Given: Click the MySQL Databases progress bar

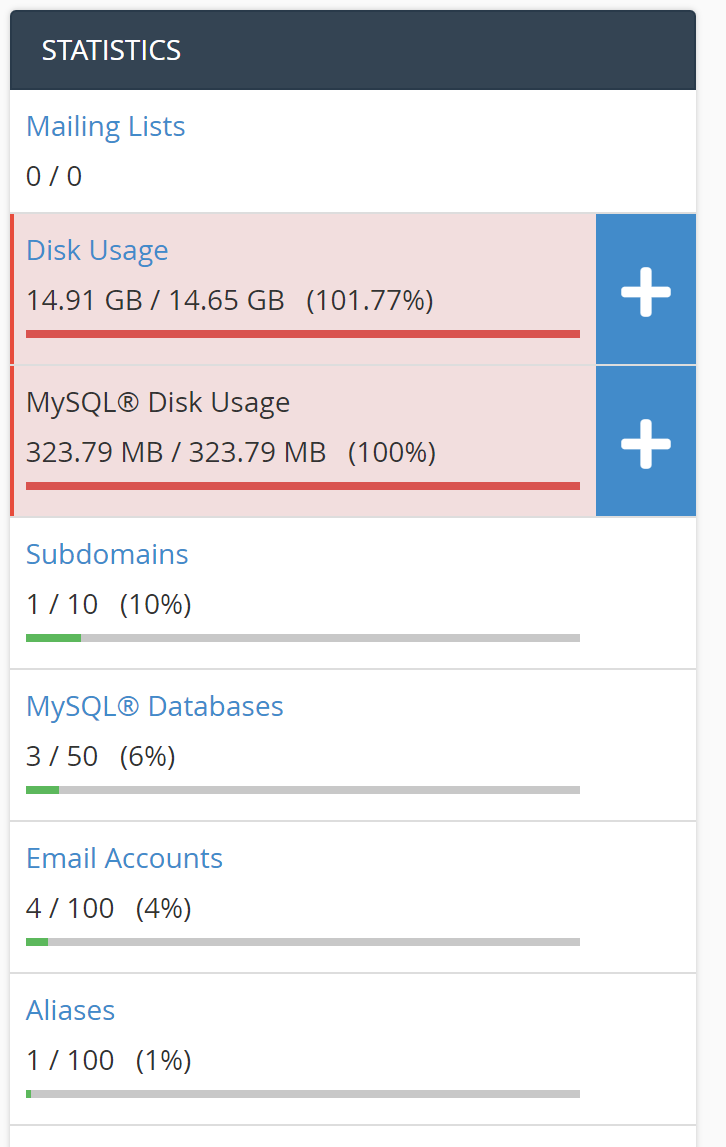Looking at the screenshot, I should (x=302, y=790).
